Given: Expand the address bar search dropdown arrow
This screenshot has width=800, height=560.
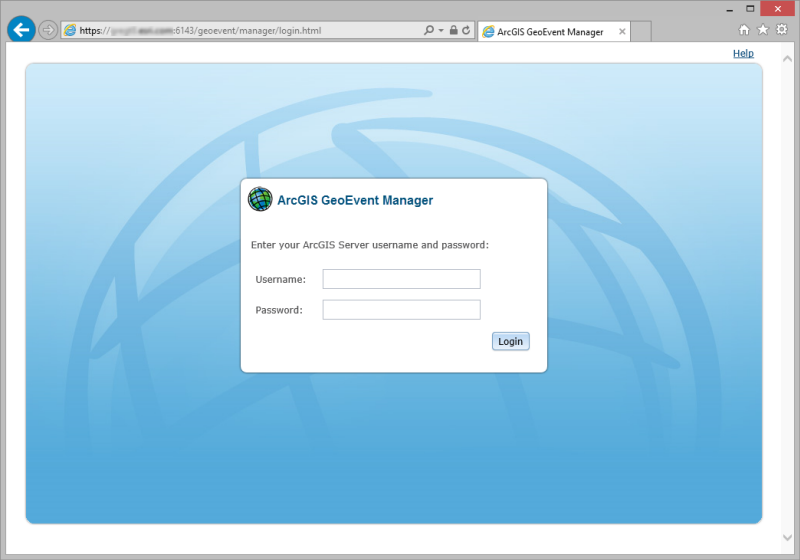Looking at the screenshot, I should click(440, 31).
